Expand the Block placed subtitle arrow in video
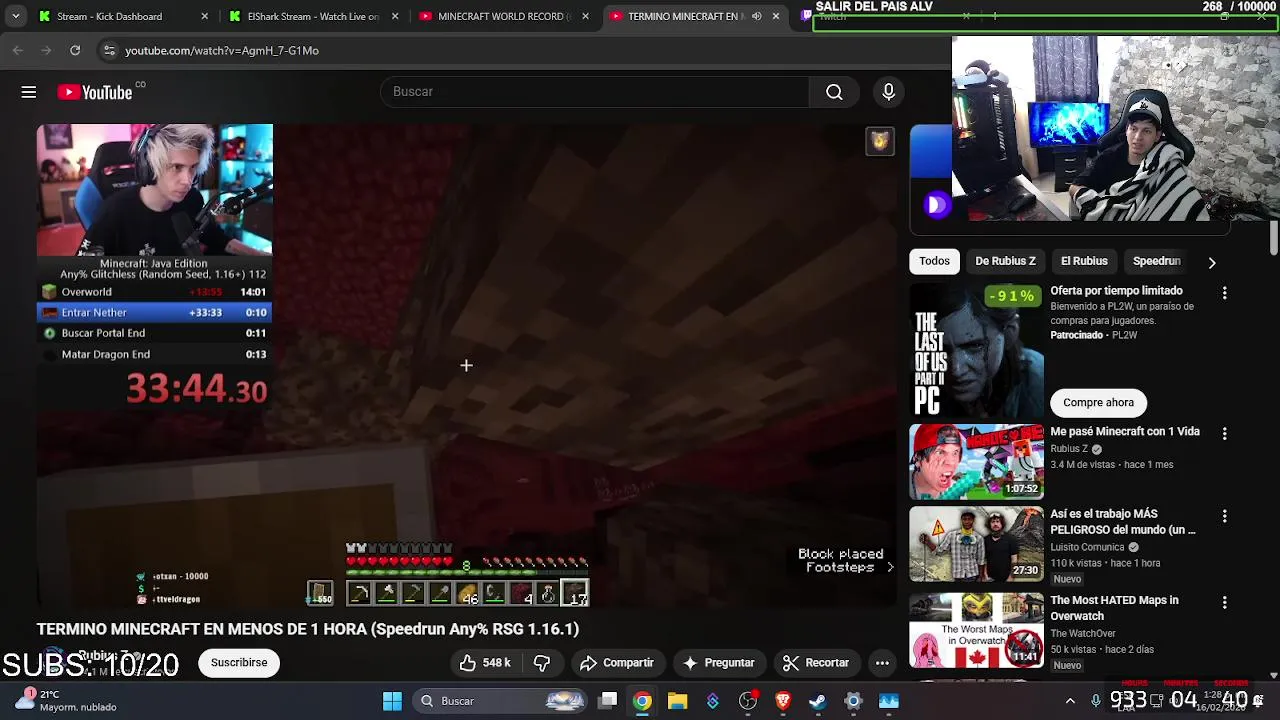The height and width of the screenshot is (720, 1280). click(x=890, y=567)
